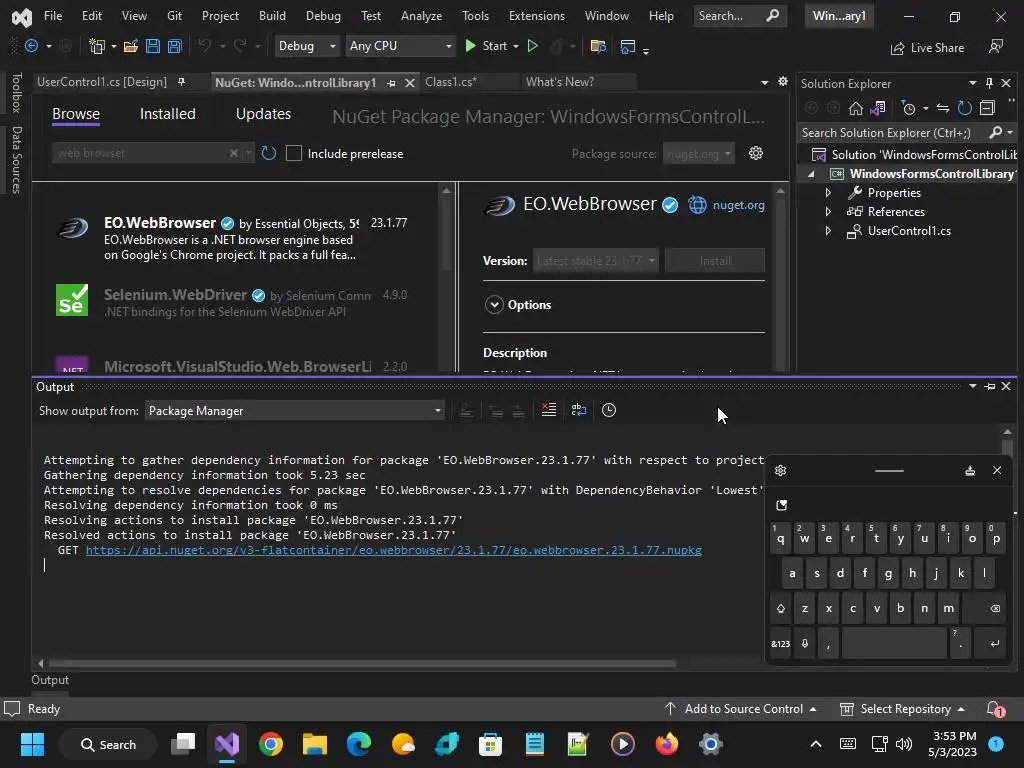Click Select Repository in status bar
1024x768 pixels.
pyautogui.click(x=903, y=709)
